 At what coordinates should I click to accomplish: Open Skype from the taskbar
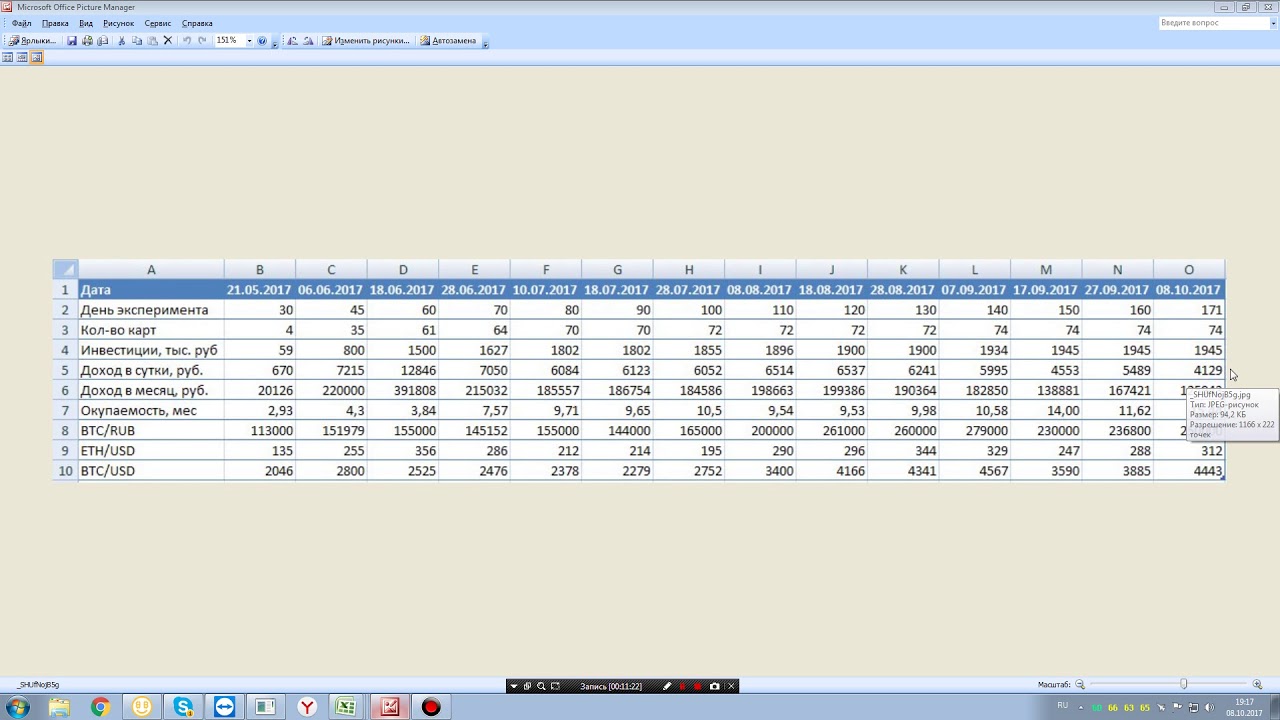tap(183, 707)
